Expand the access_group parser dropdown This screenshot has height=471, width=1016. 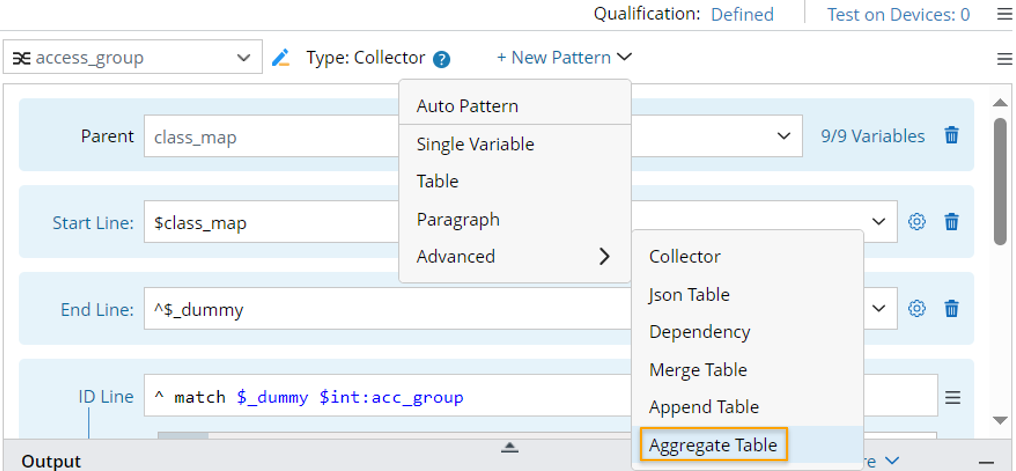[x=243, y=58]
